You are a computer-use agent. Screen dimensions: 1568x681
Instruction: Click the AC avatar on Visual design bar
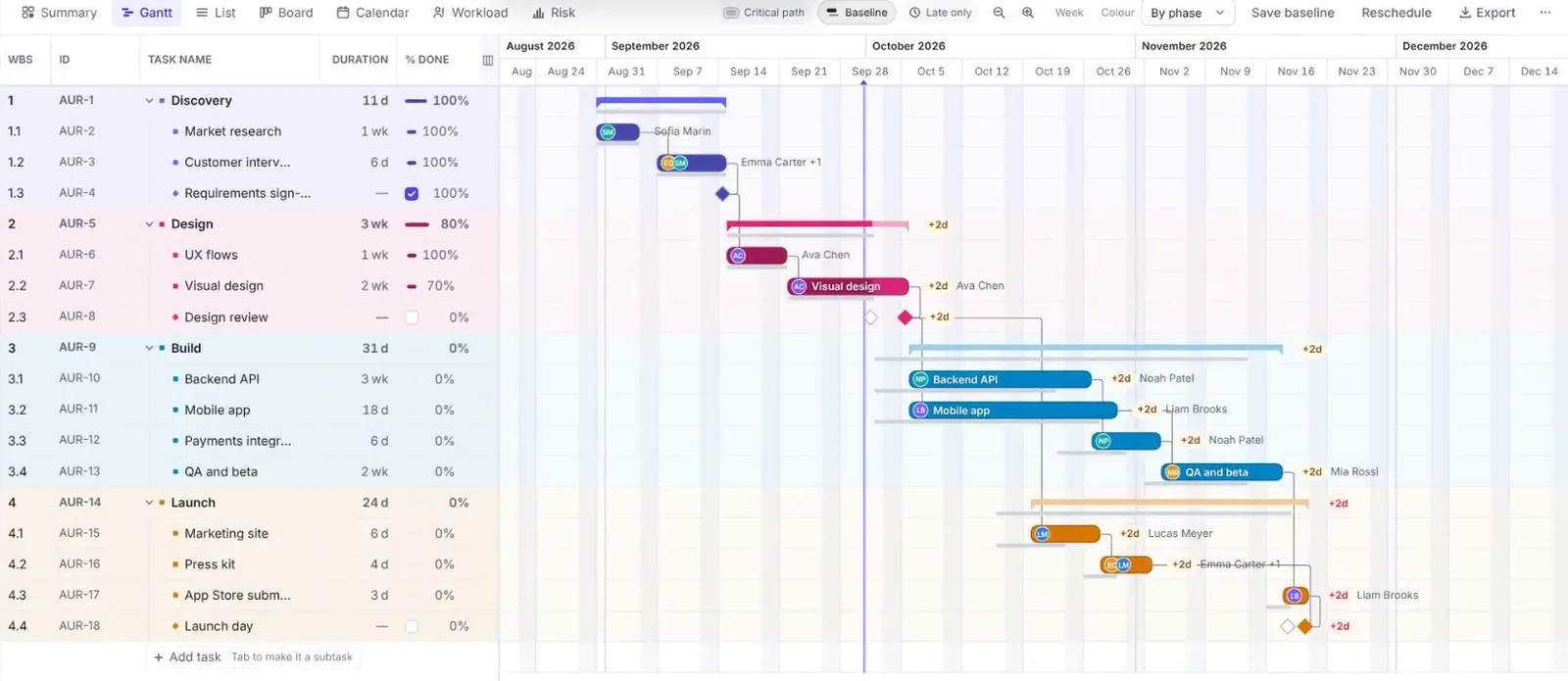(799, 286)
